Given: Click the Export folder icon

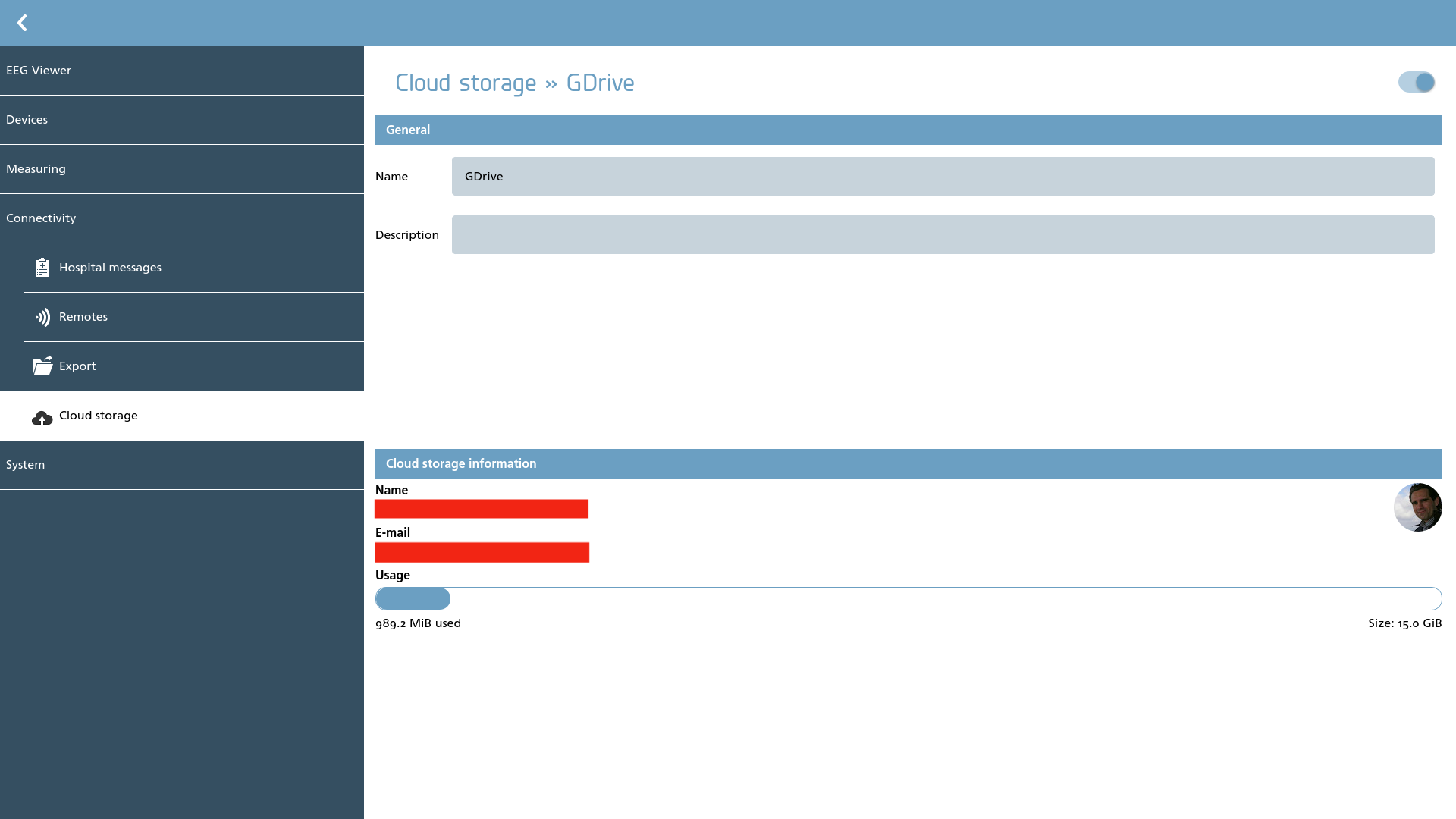Looking at the screenshot, I should point(42,366).
